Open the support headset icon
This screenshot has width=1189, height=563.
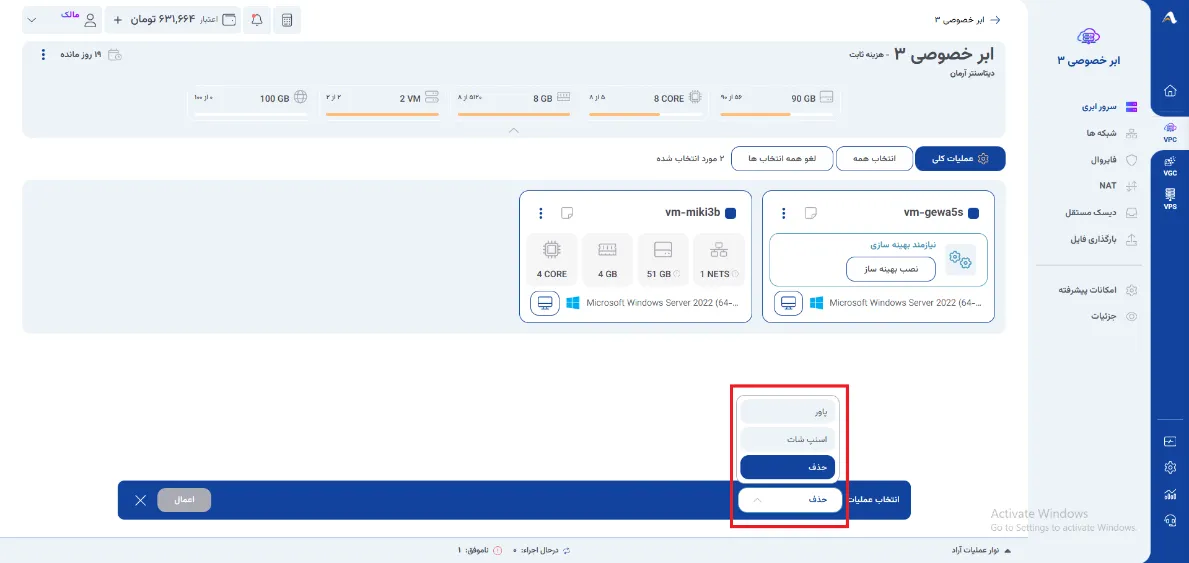pyautogui.click(x=1169, y=521)
